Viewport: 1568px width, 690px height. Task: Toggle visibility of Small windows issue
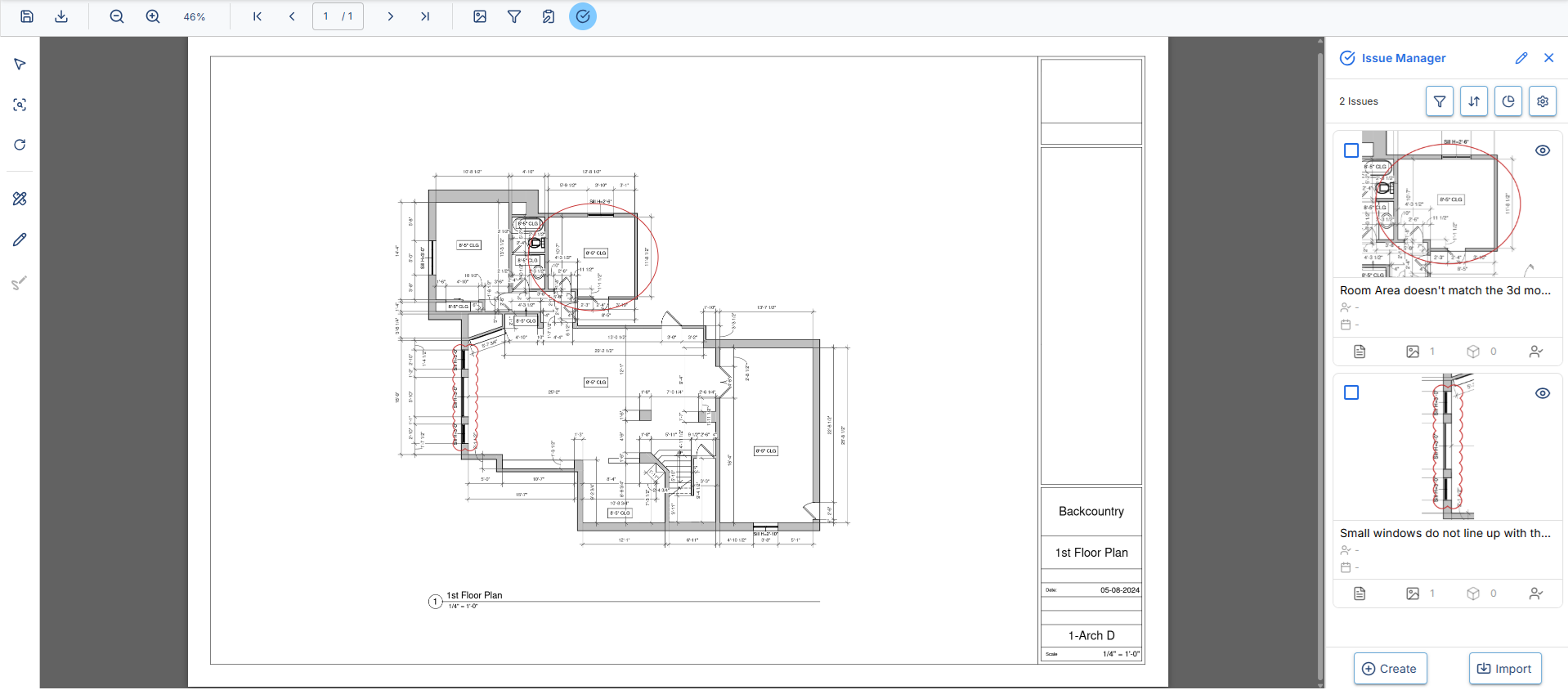point(1543,393)
